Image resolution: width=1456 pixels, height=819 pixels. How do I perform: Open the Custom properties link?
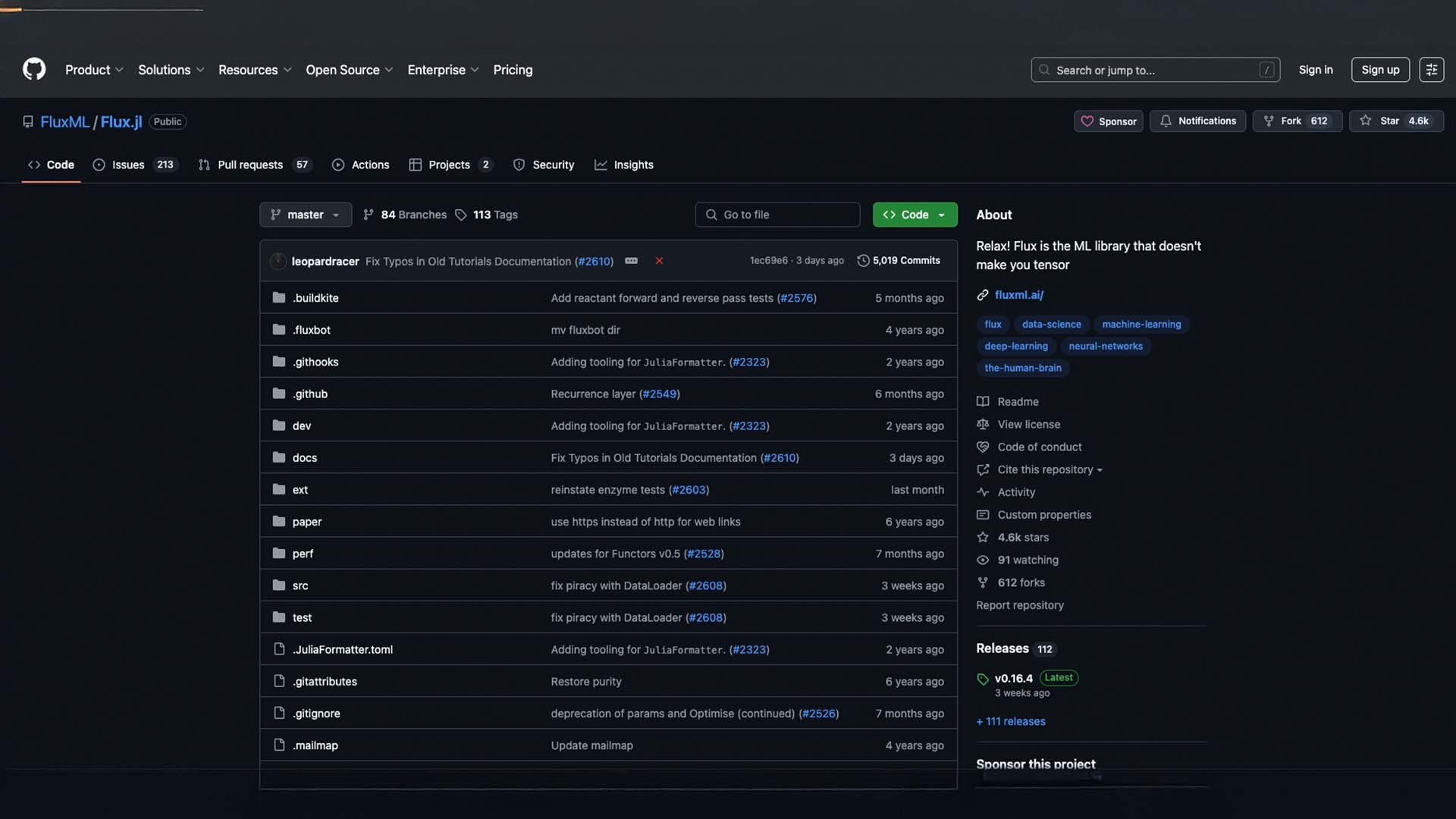pyautogui.click(x=1044, y=515)
